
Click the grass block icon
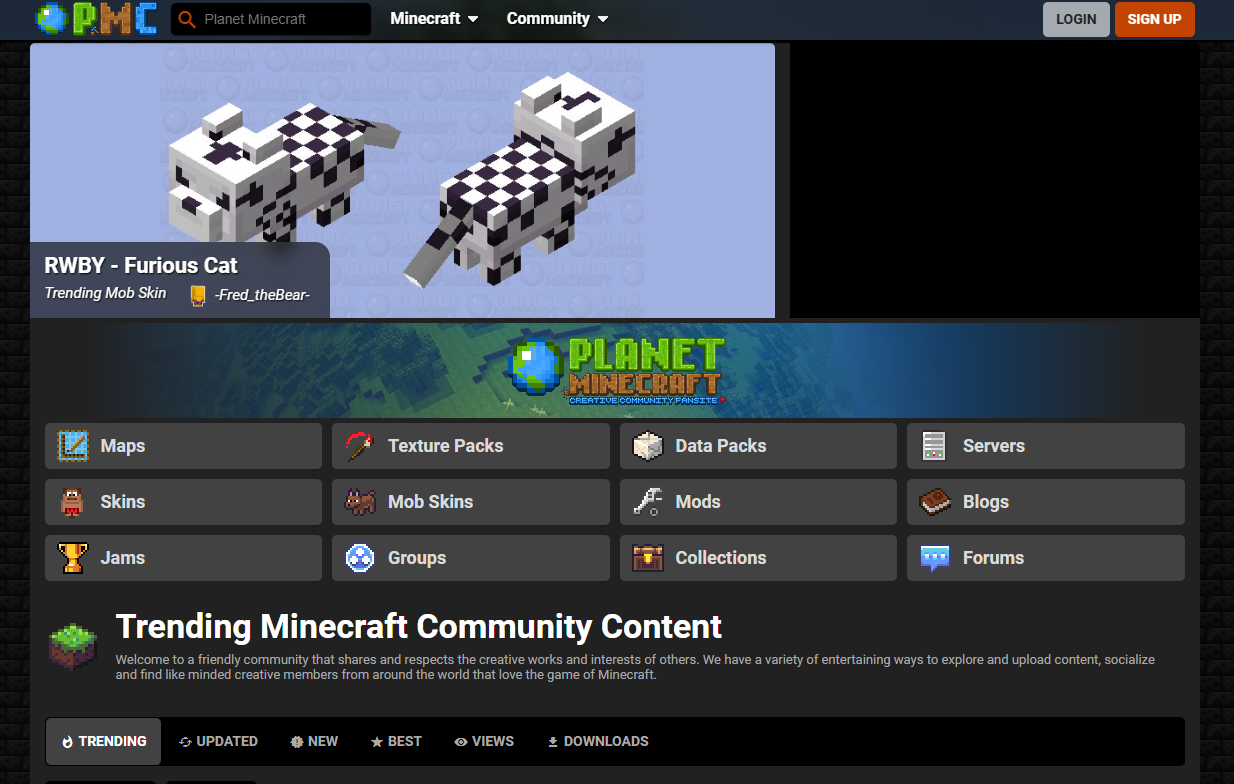[73, 646]
